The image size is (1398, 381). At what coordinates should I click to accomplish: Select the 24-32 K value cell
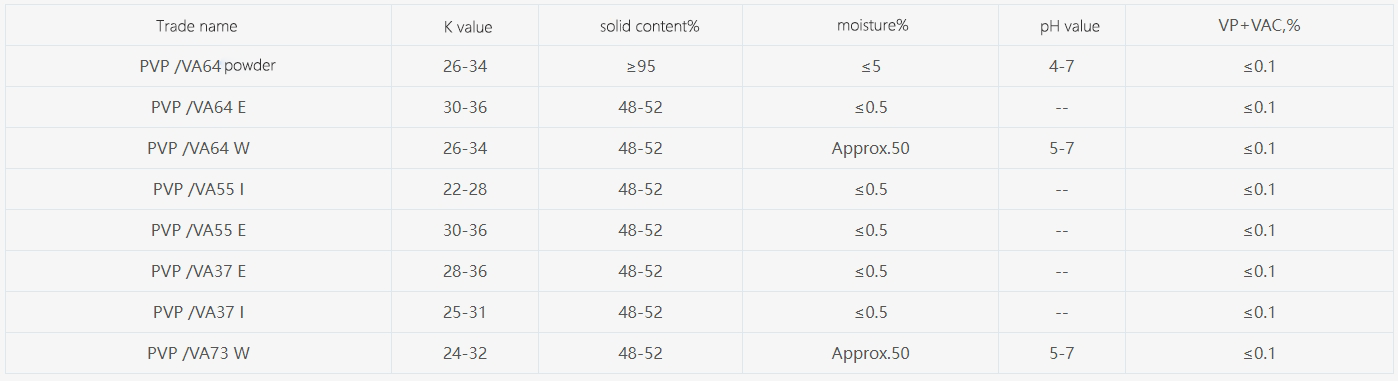tap(465, 353)
